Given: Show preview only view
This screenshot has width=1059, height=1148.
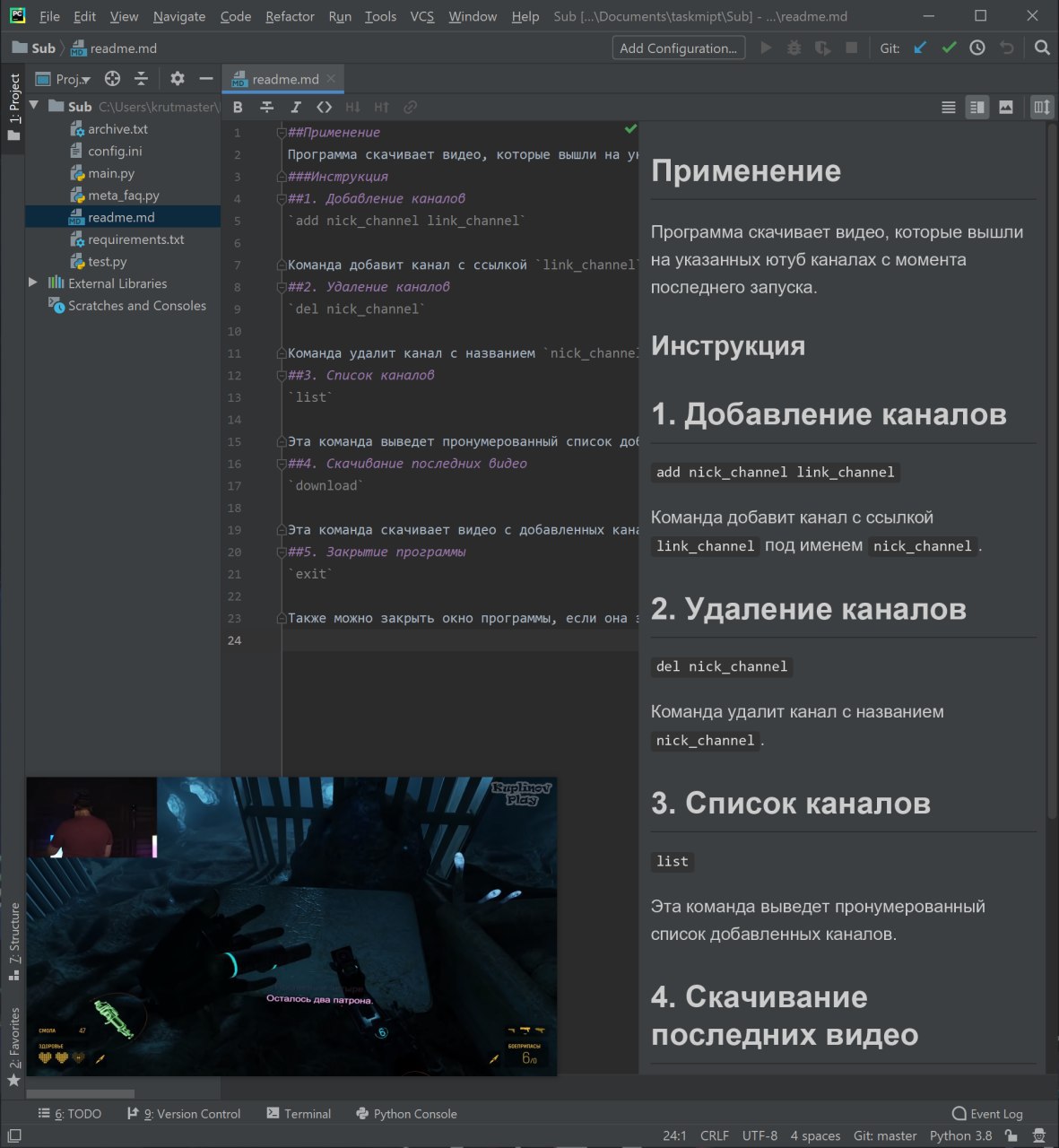Looking at the screenshot, I should tap(1006, 107).
